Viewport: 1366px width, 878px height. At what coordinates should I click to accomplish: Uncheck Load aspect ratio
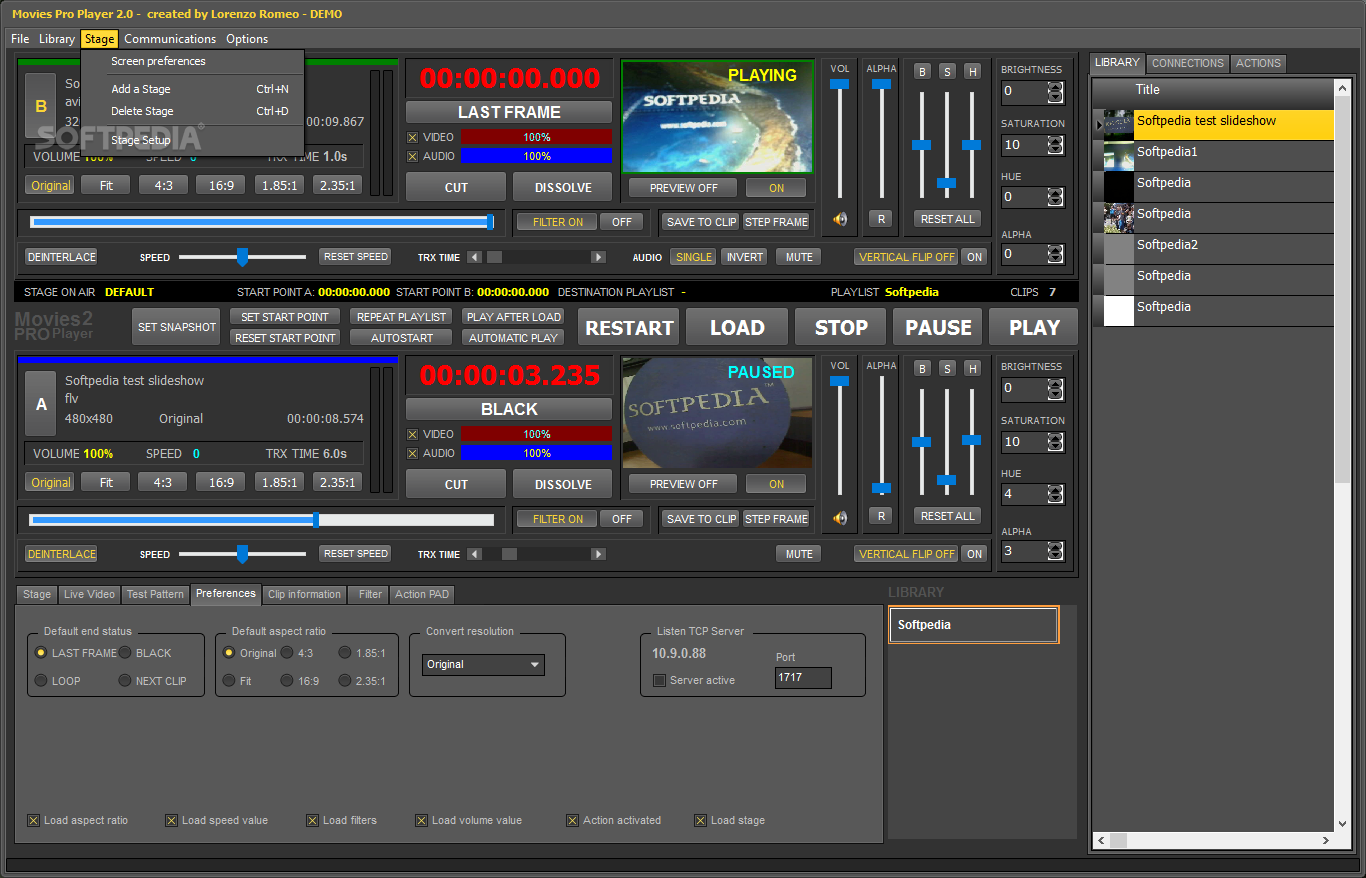33,820
